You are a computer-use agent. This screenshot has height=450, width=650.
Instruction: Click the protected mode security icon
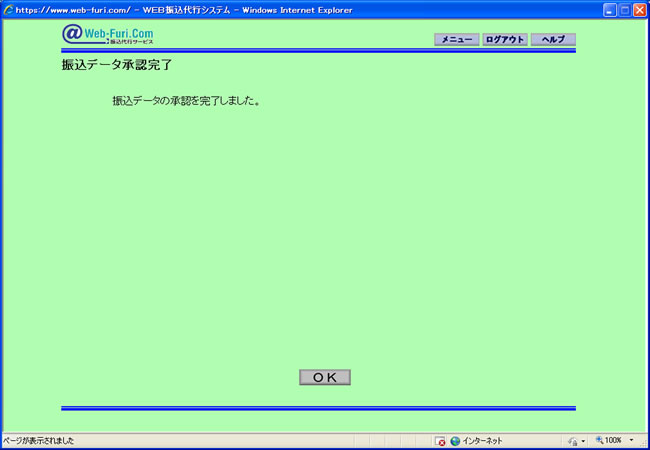point(573,441)
